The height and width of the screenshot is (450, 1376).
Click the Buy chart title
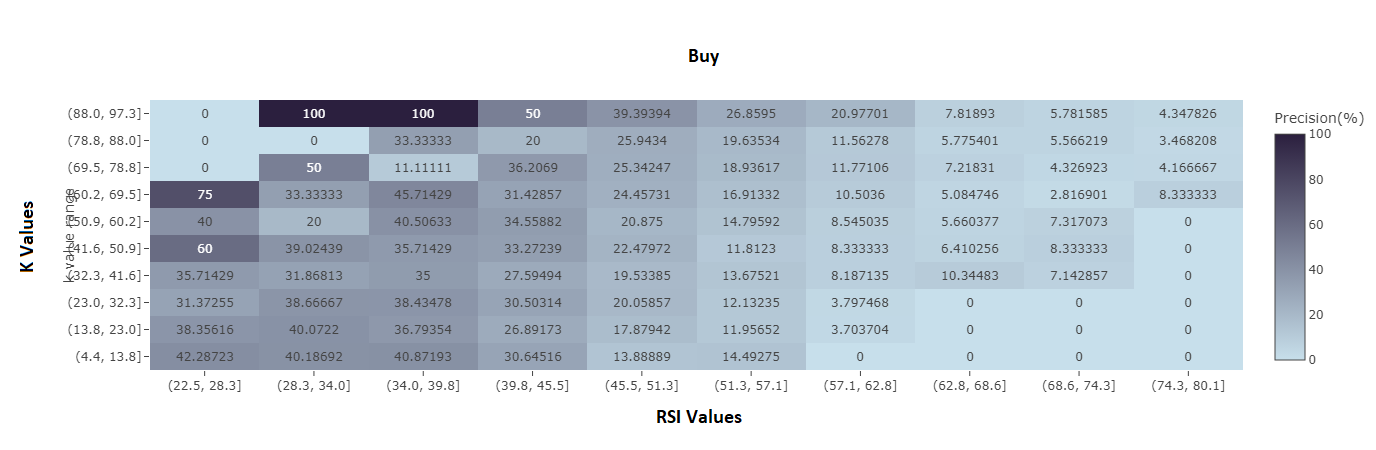[703, 56]
